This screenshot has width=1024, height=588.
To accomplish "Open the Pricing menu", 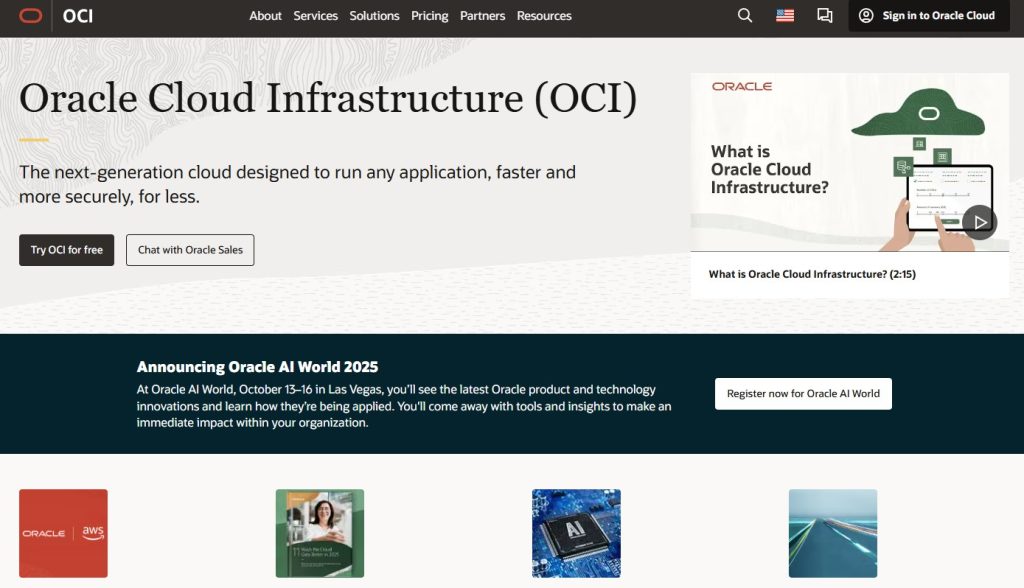I will click(x=430, y=16).
